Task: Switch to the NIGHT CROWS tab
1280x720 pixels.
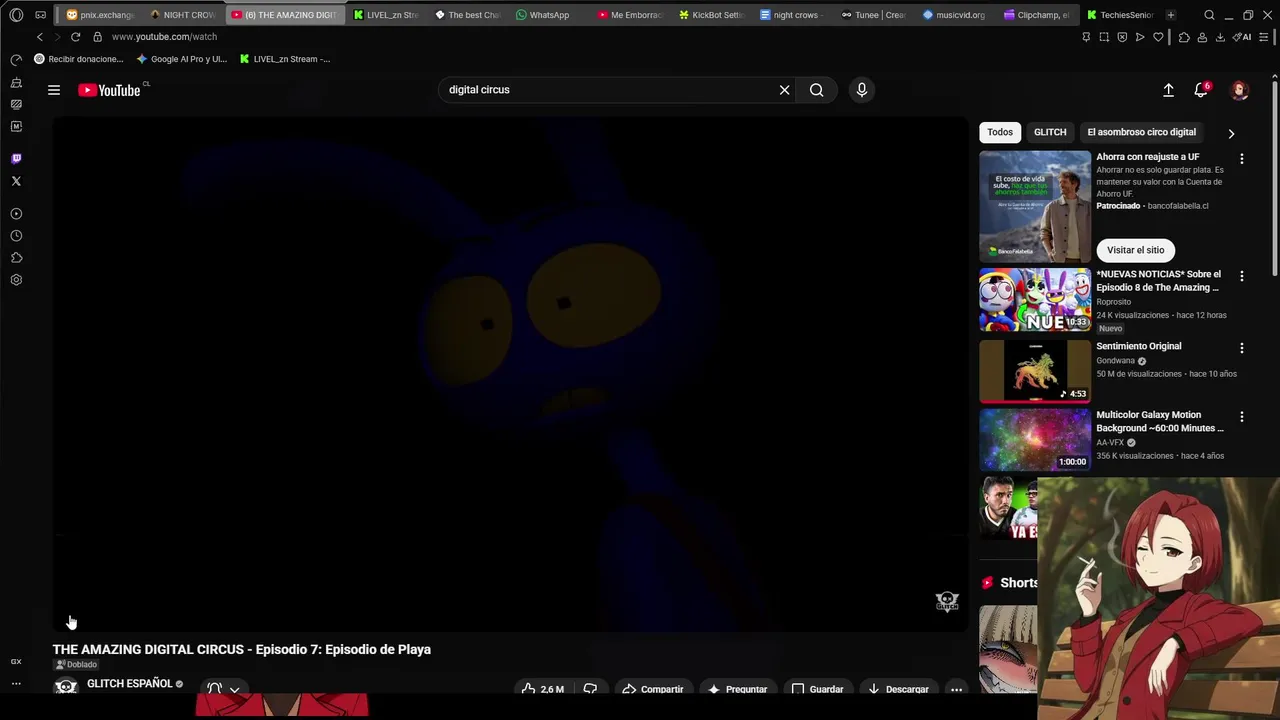Action: coord(184,15)
